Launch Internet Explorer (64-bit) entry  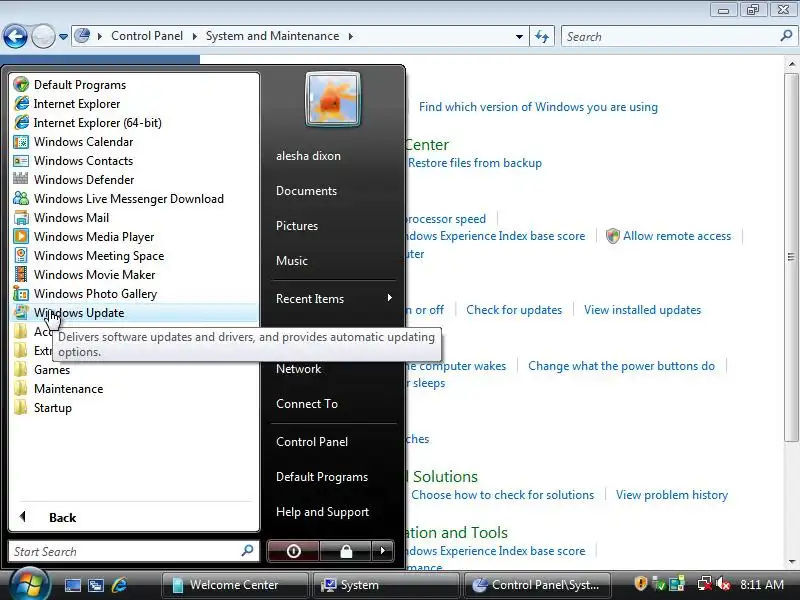tap(97, 122)
